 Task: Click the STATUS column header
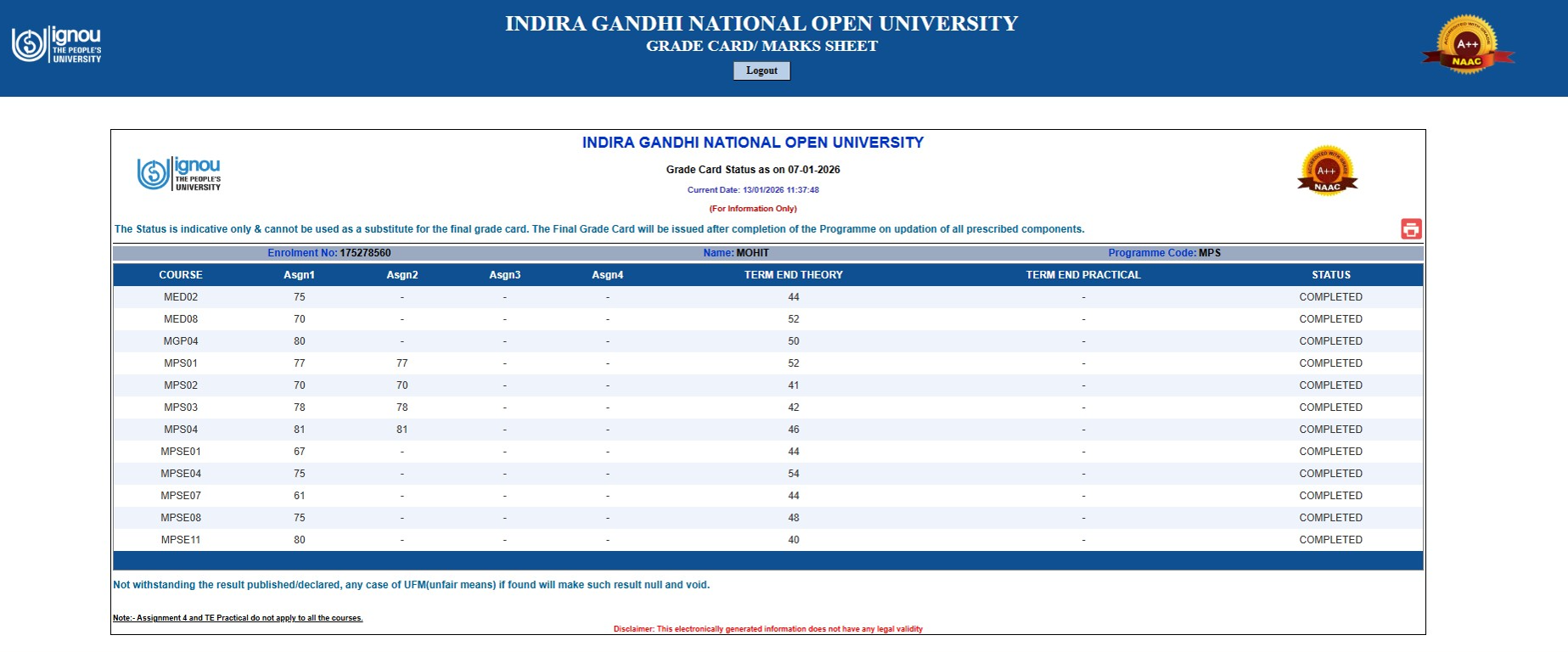coord(1330,275)
